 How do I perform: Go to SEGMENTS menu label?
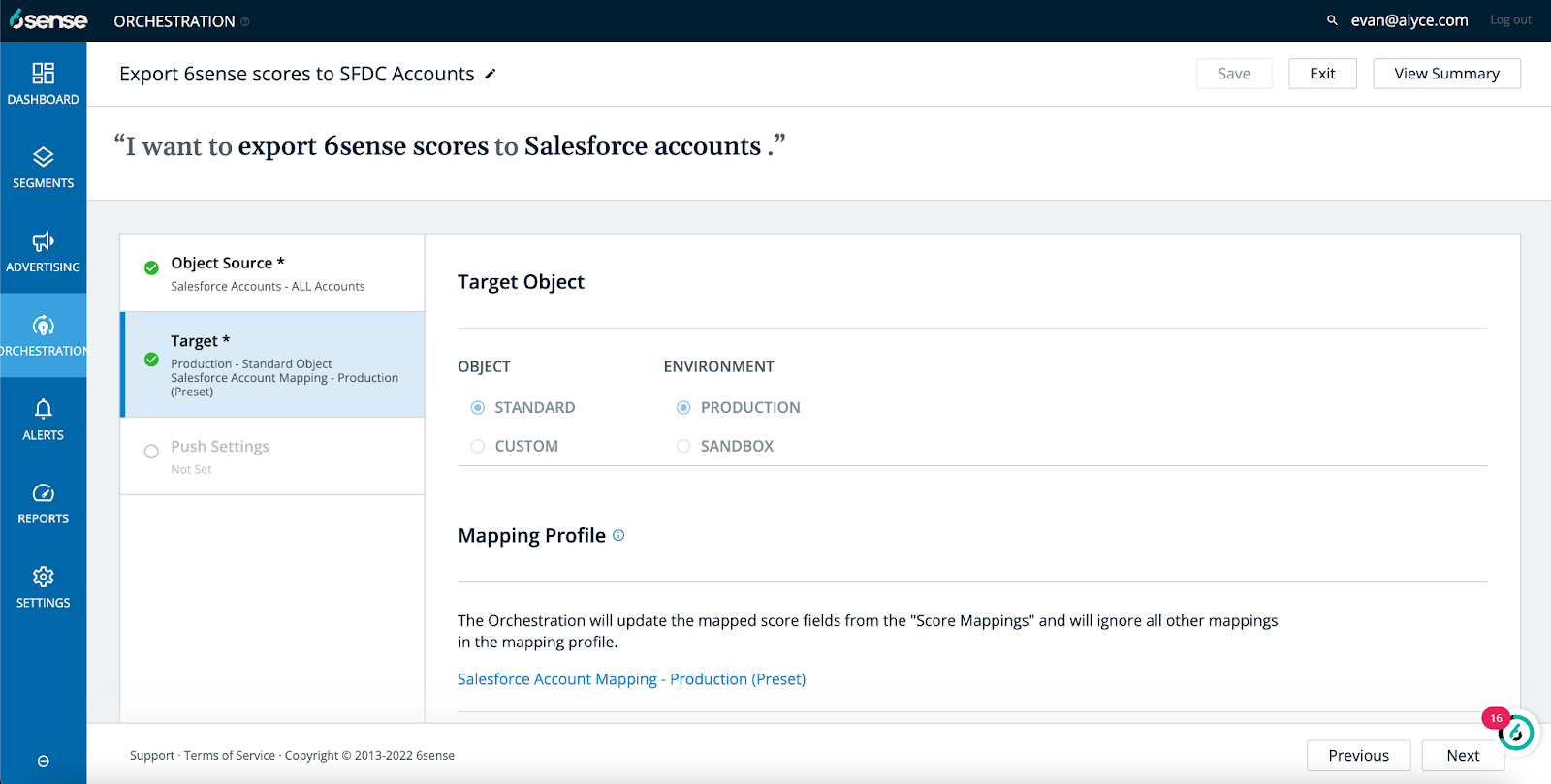[x=44, y=183]
